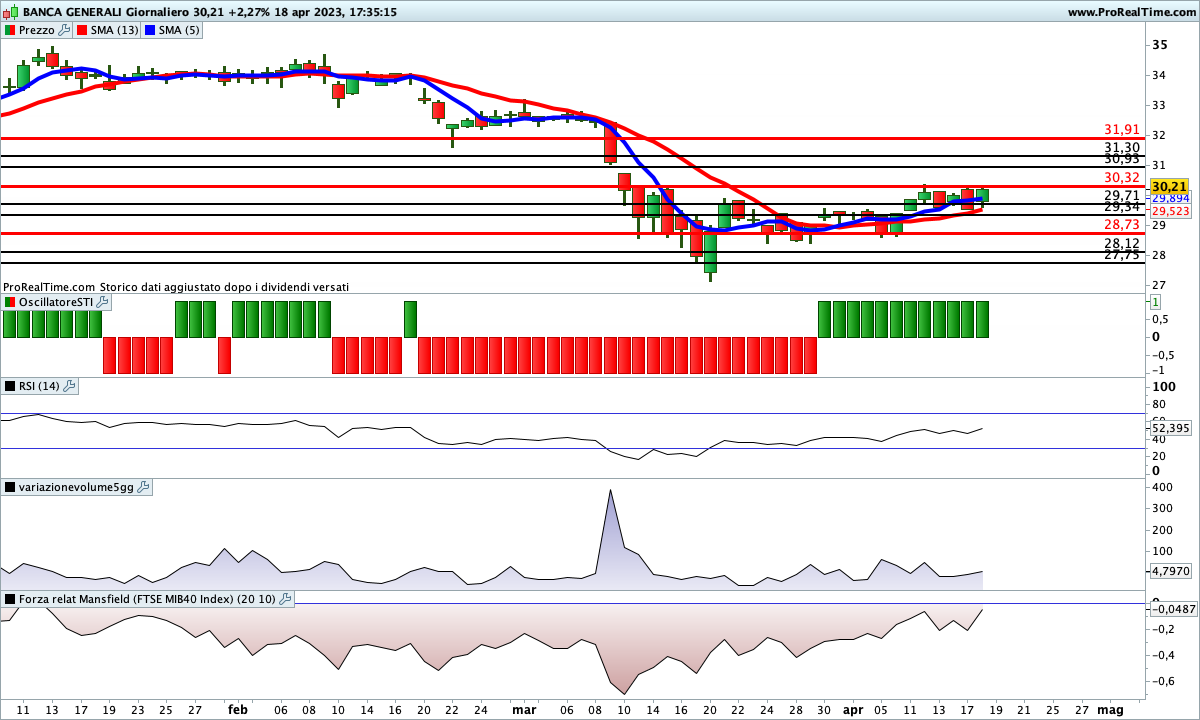Open Forza relat Mansfield wrench settings icon

[x=285, y=599]
